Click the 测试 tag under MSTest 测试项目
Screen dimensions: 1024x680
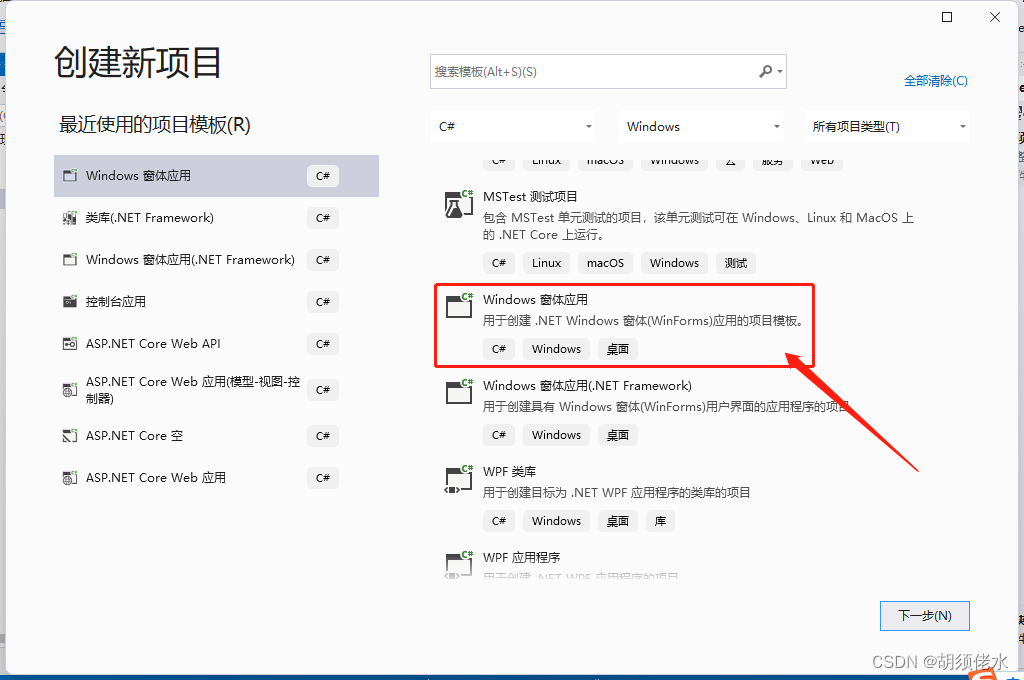735,263
